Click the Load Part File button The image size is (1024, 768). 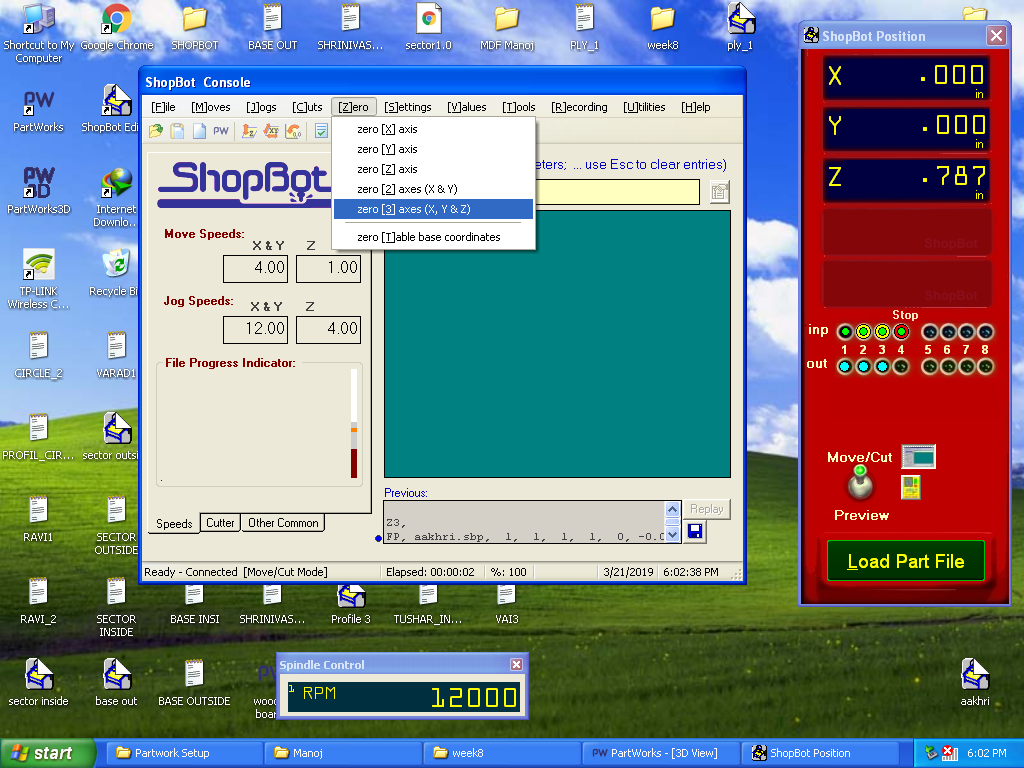[x=905, y=561]
